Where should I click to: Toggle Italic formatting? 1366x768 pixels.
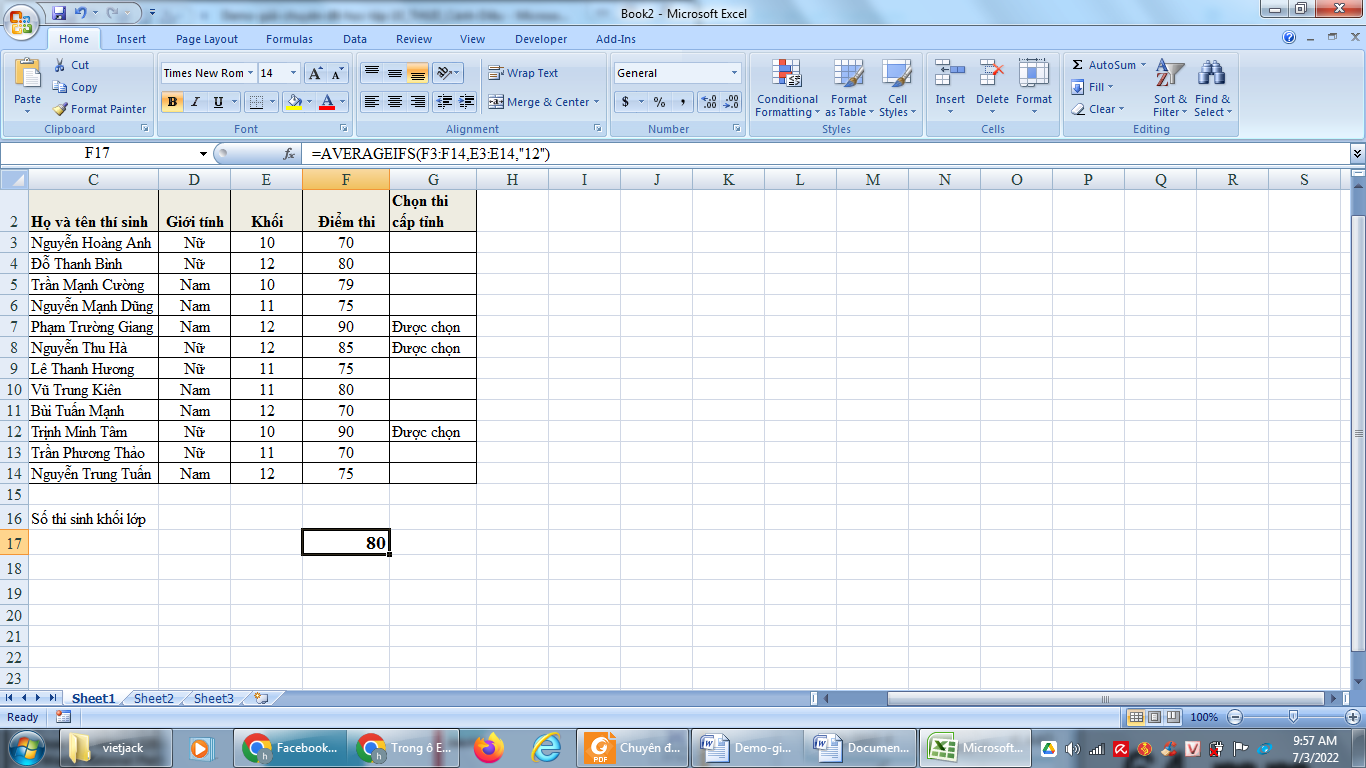[x=195, y=101]
